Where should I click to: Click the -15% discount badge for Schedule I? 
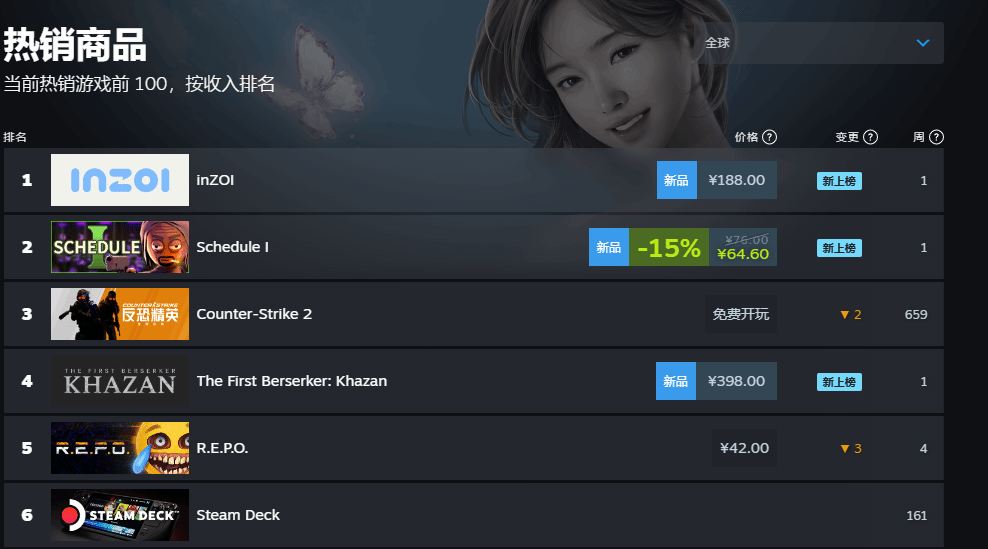(669, 247)
